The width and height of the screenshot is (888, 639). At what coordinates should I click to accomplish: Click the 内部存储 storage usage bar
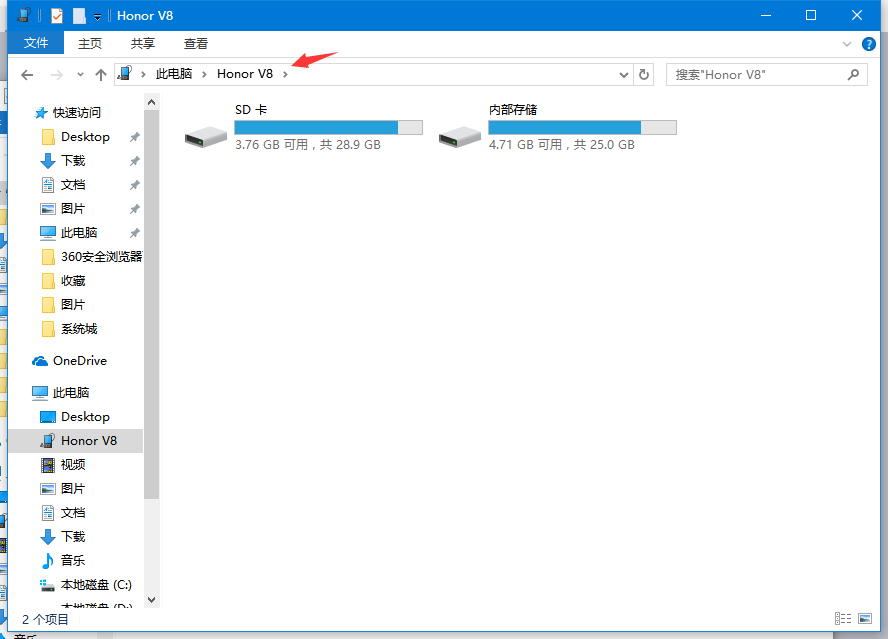click(x=582, y=127)
